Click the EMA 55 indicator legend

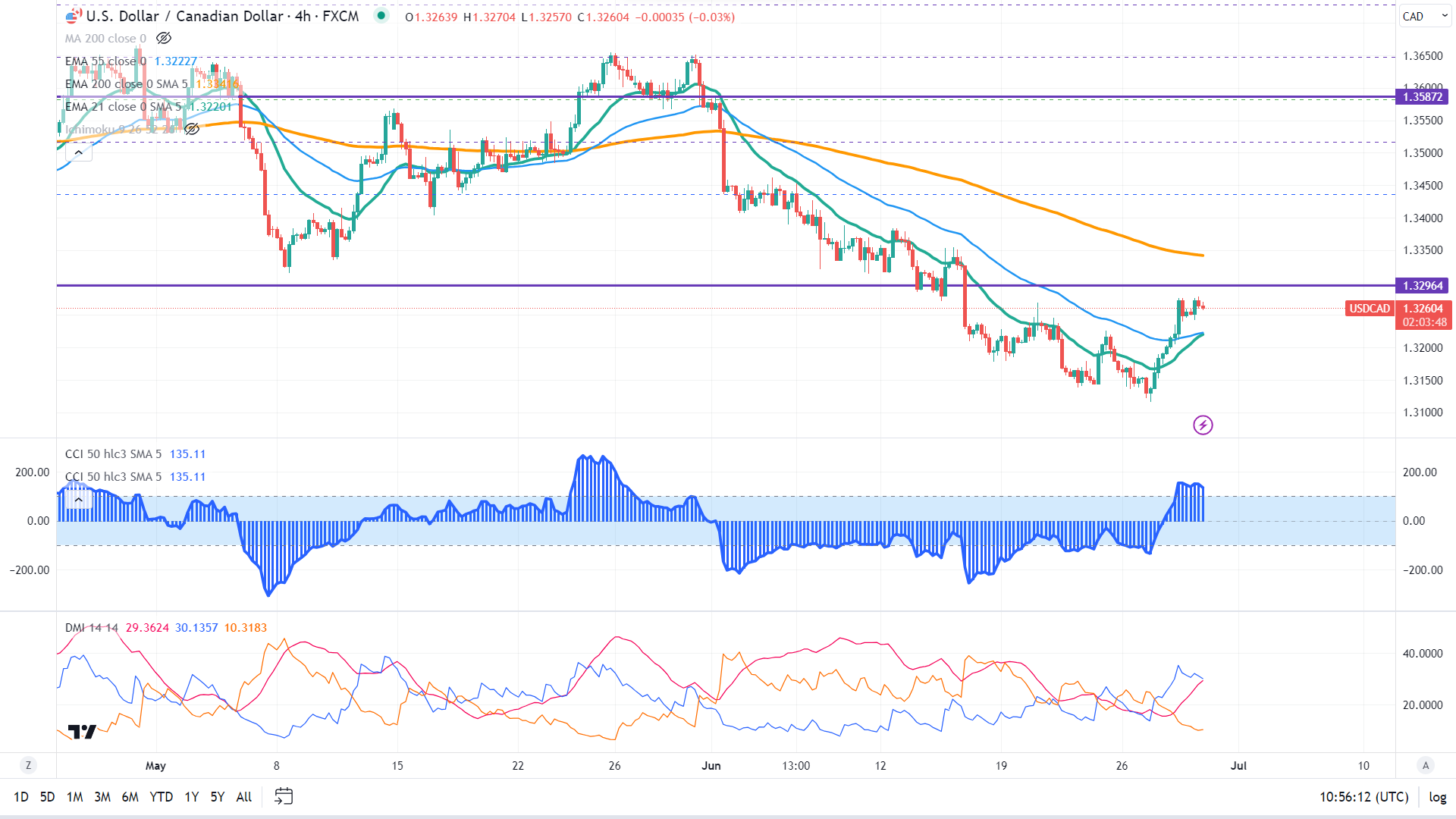click(105, 61)
